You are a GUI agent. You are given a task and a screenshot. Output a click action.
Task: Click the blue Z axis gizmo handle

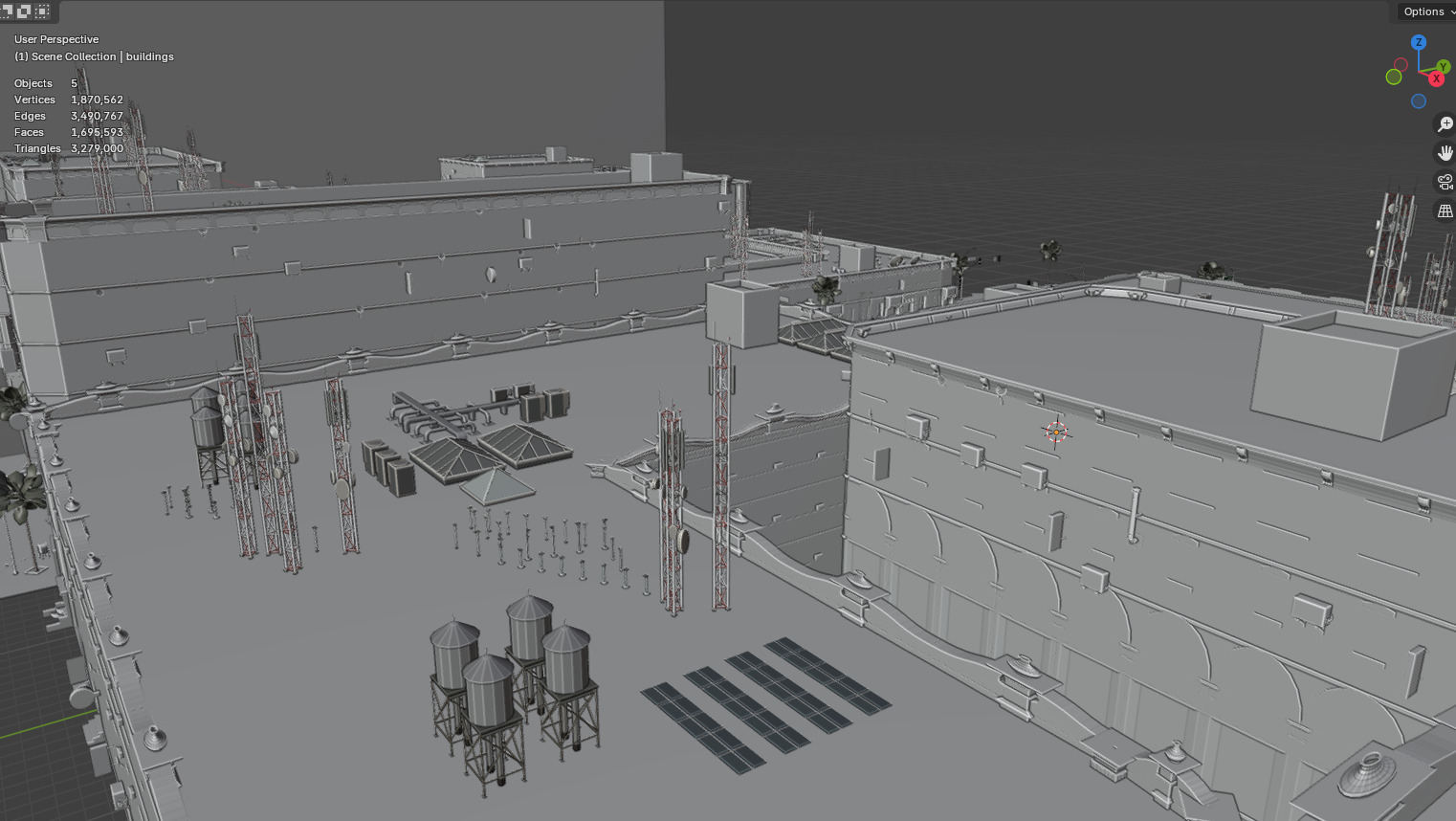(x=1419, y=42)
